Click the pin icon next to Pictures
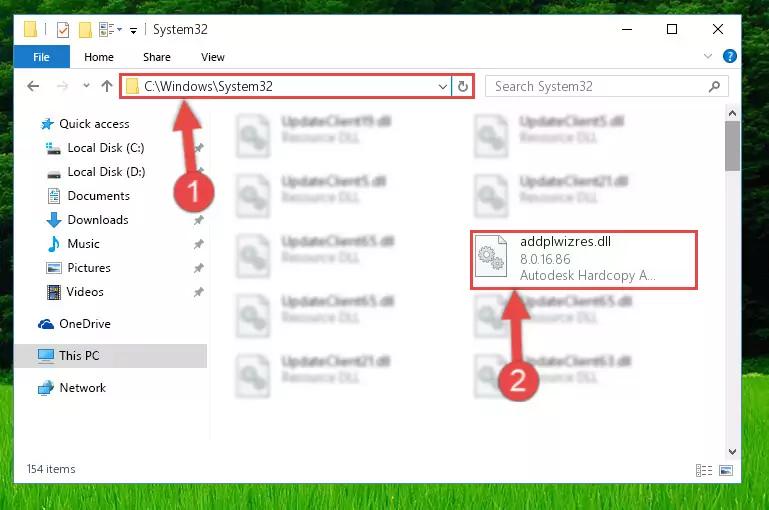Image resolution: width=769 pixels, height=510 pixels. (x=198, y=268)
